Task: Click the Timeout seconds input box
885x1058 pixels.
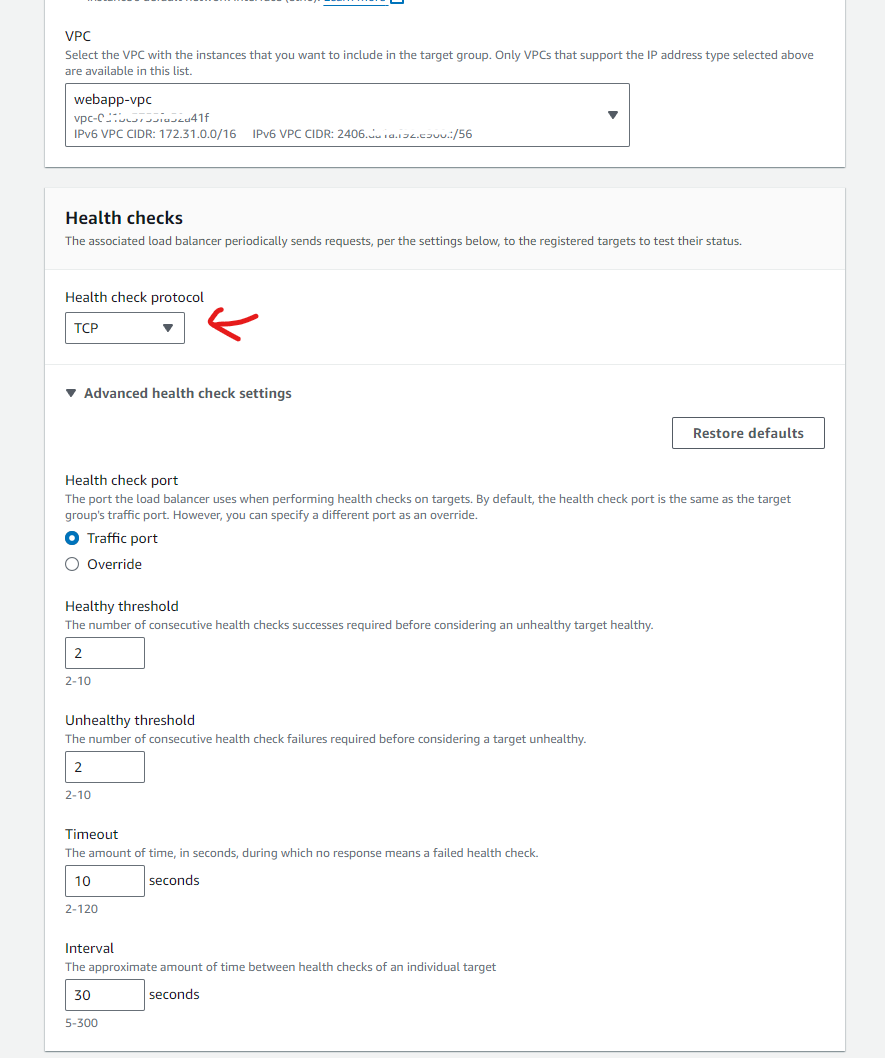Action: tap(105, 881)
